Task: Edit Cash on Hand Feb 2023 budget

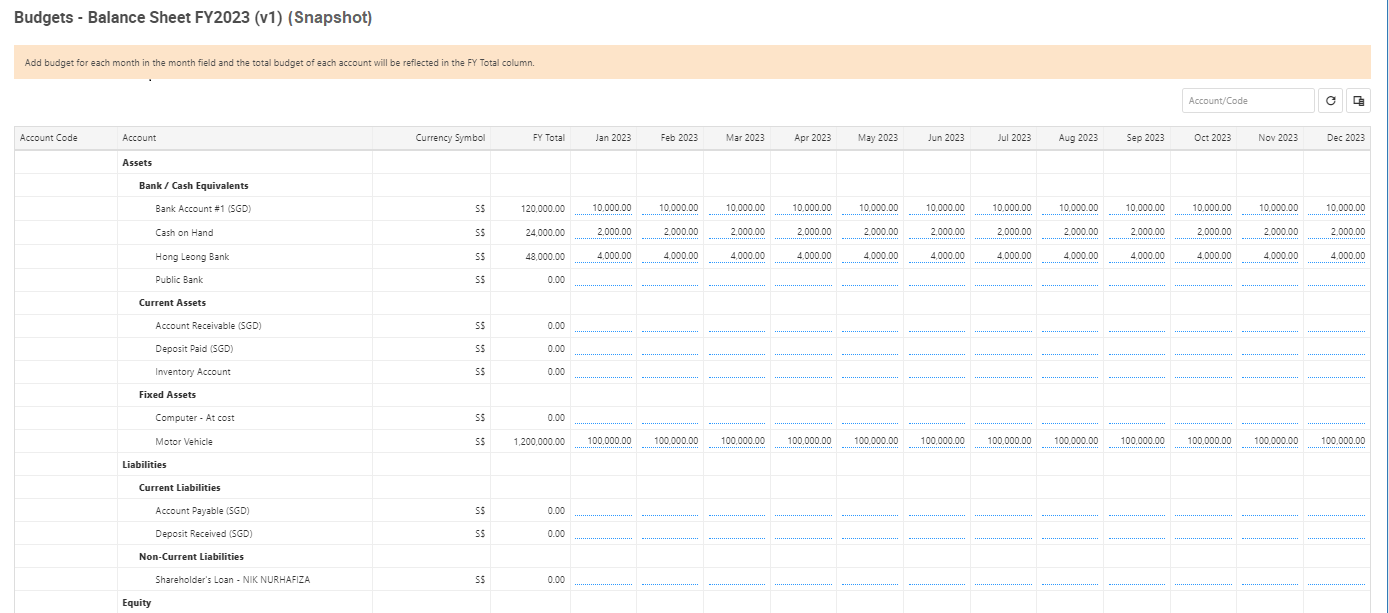Action: pyautogui.click(x=670, y=232)
